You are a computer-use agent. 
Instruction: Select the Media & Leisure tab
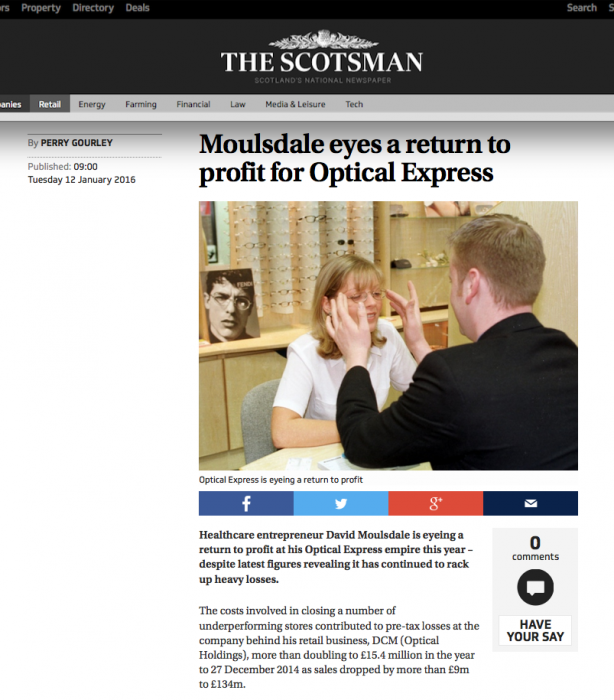295,104
